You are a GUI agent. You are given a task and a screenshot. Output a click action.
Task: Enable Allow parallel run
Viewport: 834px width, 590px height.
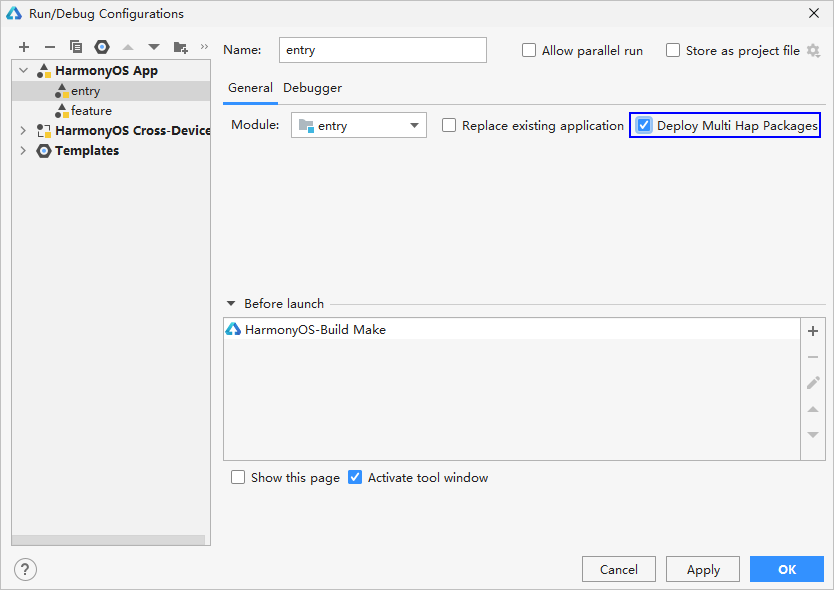click(529, 50)
